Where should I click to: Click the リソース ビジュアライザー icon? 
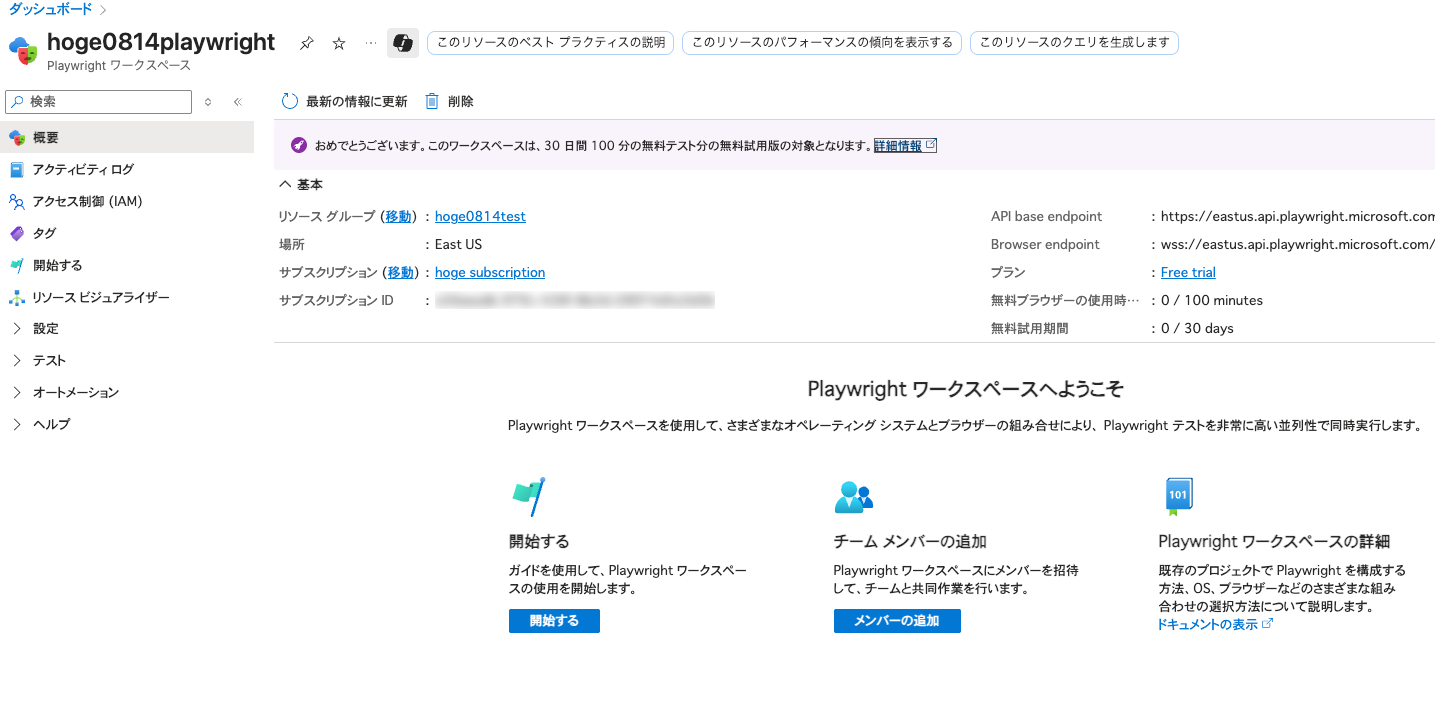[x=16, y=297]
